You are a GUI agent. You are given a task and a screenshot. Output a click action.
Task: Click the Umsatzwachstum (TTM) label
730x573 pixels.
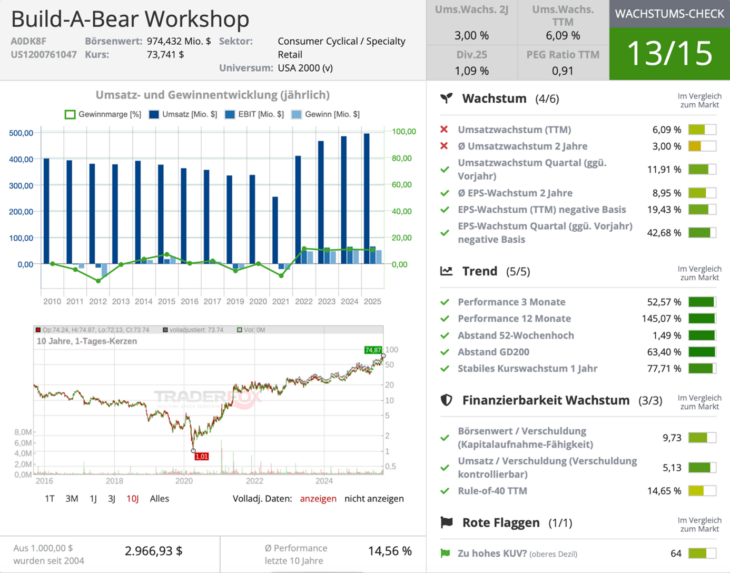[514, 129]
